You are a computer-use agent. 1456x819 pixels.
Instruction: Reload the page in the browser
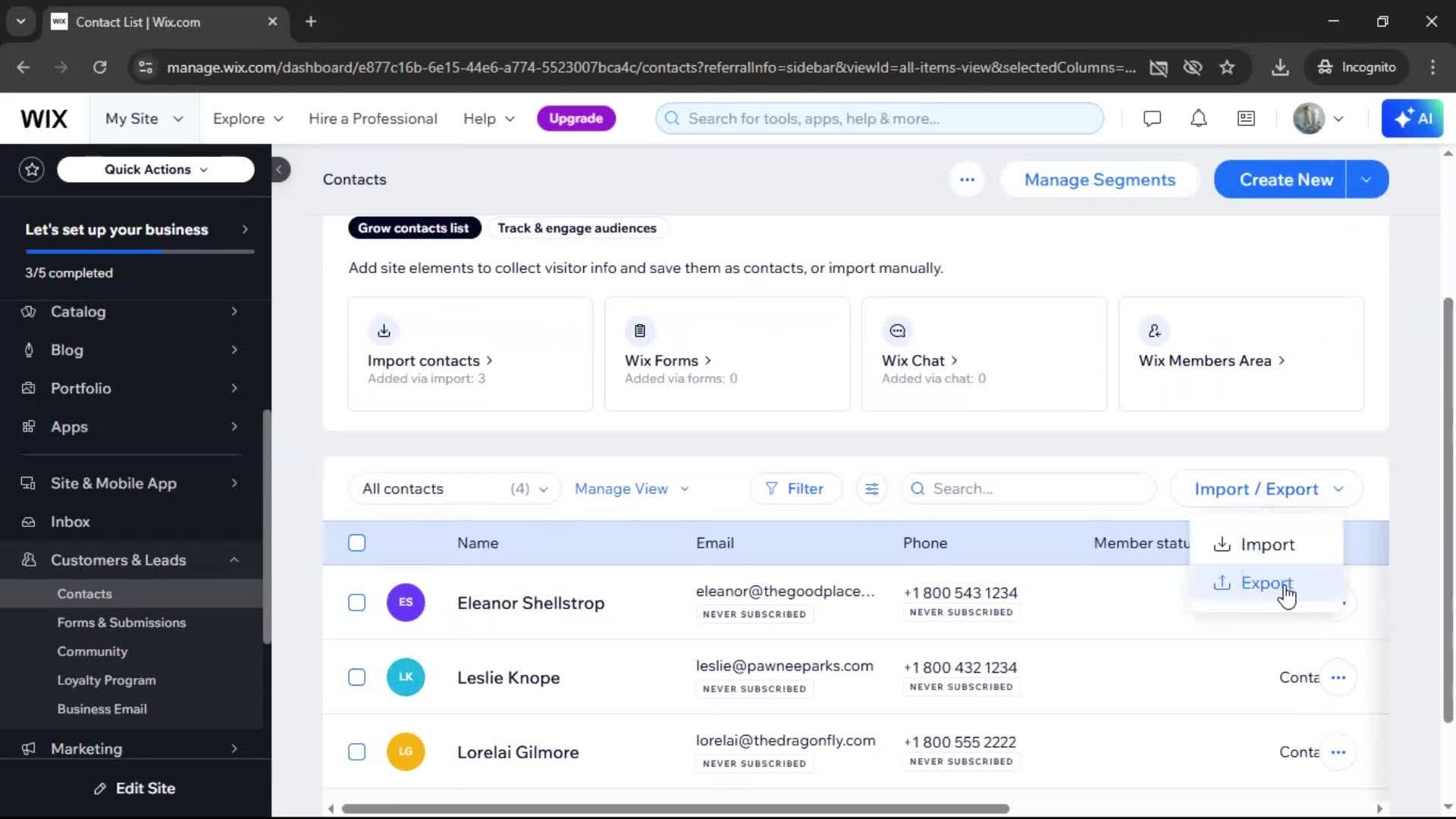pos(99,67)
